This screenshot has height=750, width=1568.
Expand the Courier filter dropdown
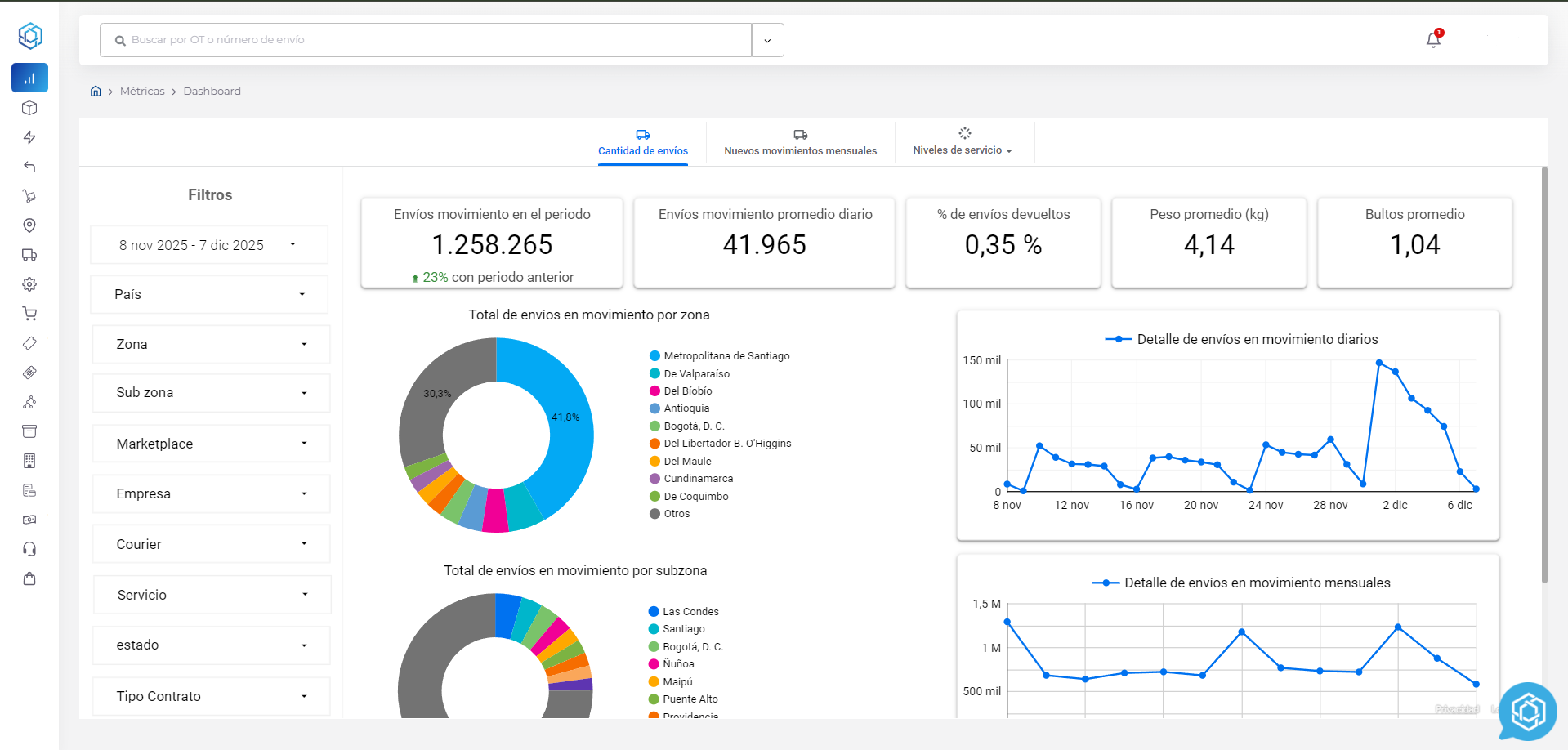(x=211, y=544)
